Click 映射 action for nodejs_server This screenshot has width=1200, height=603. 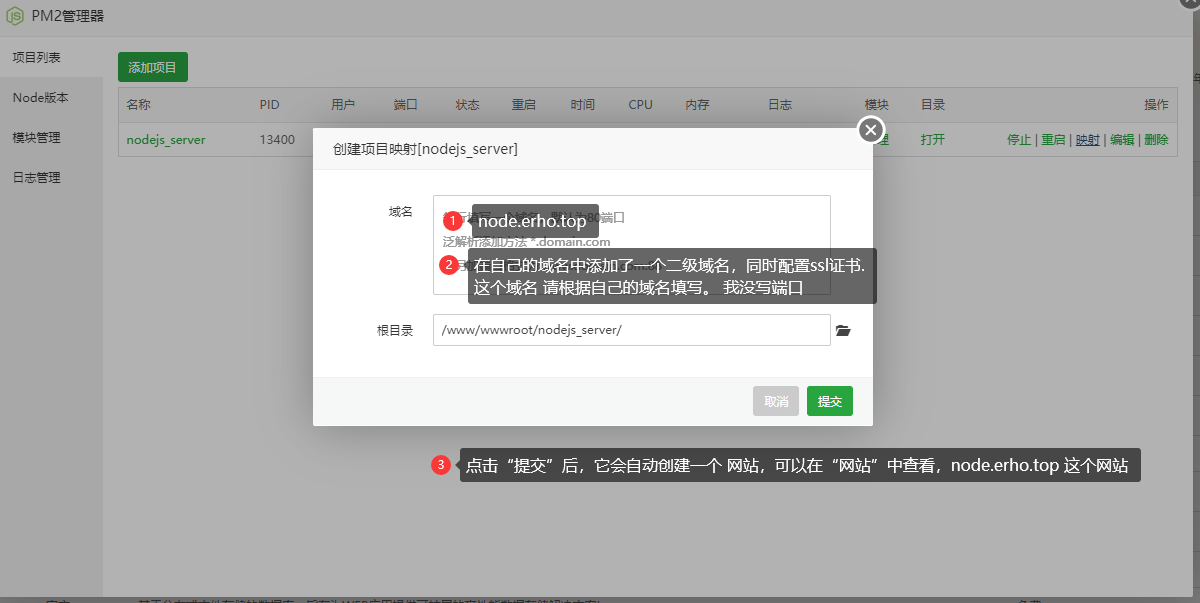[1088, 140]
